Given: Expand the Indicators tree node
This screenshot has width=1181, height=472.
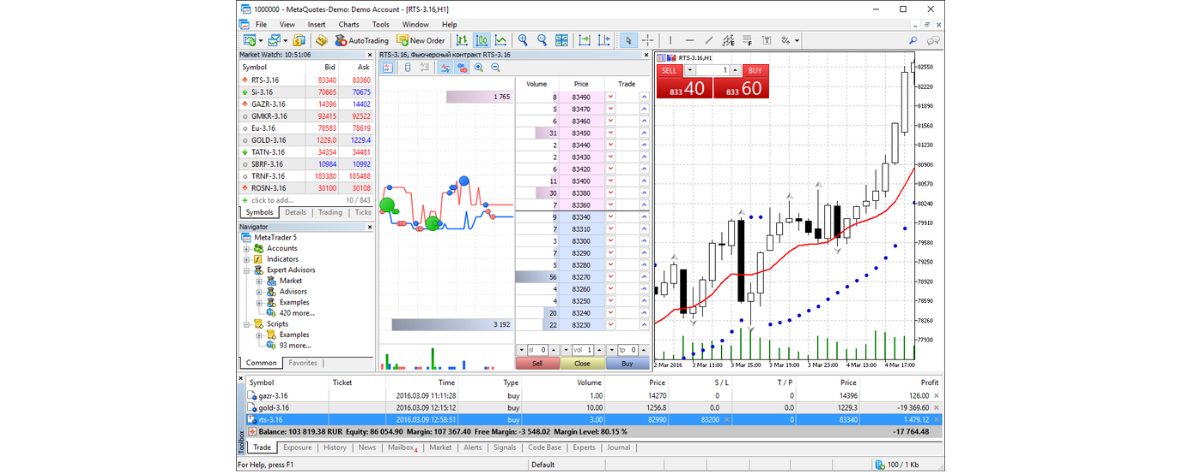Looking at the screenshot, I should pos(246,259).
